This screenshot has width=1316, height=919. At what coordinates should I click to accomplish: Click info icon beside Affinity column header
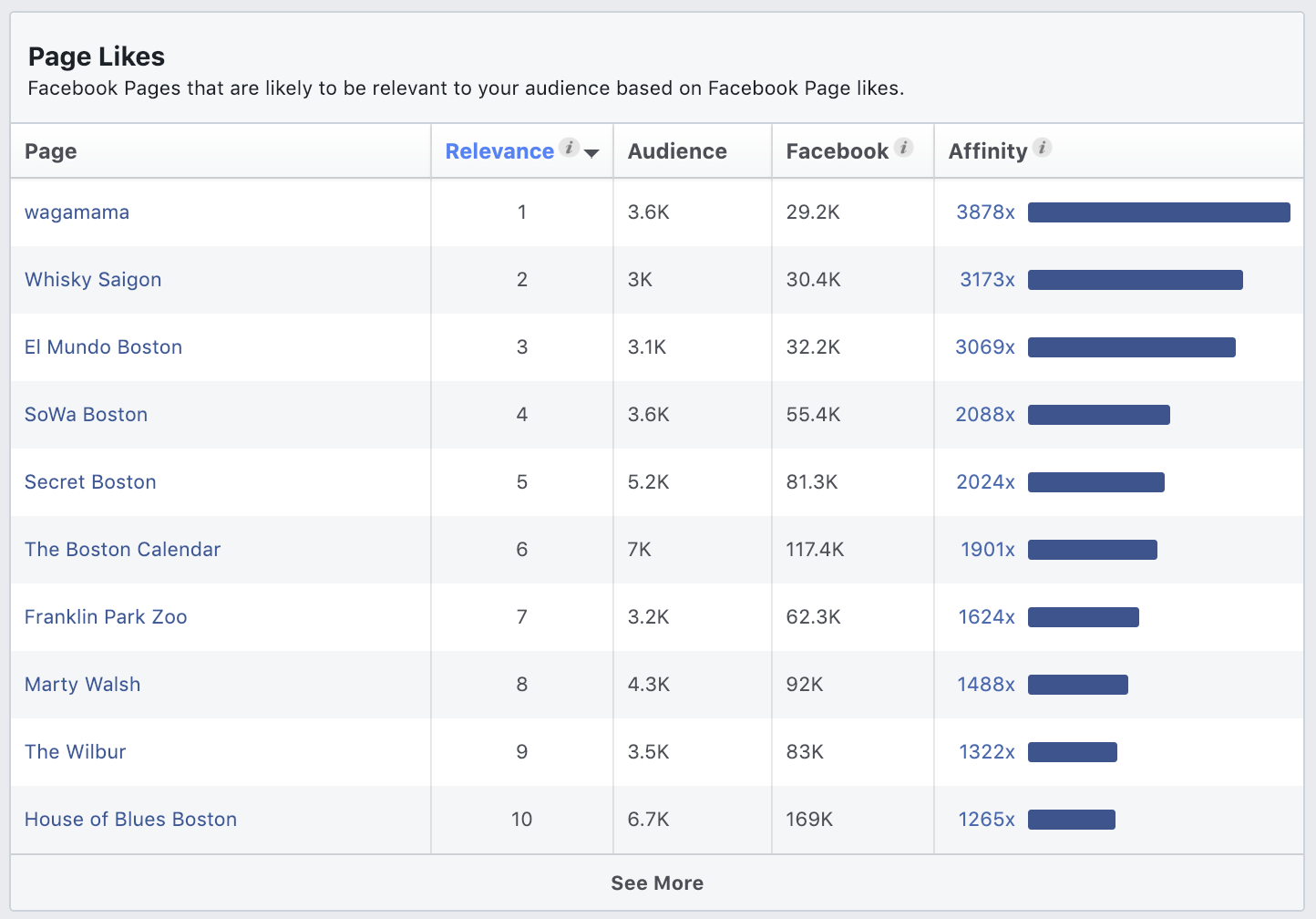click(x=1043, y=148)
